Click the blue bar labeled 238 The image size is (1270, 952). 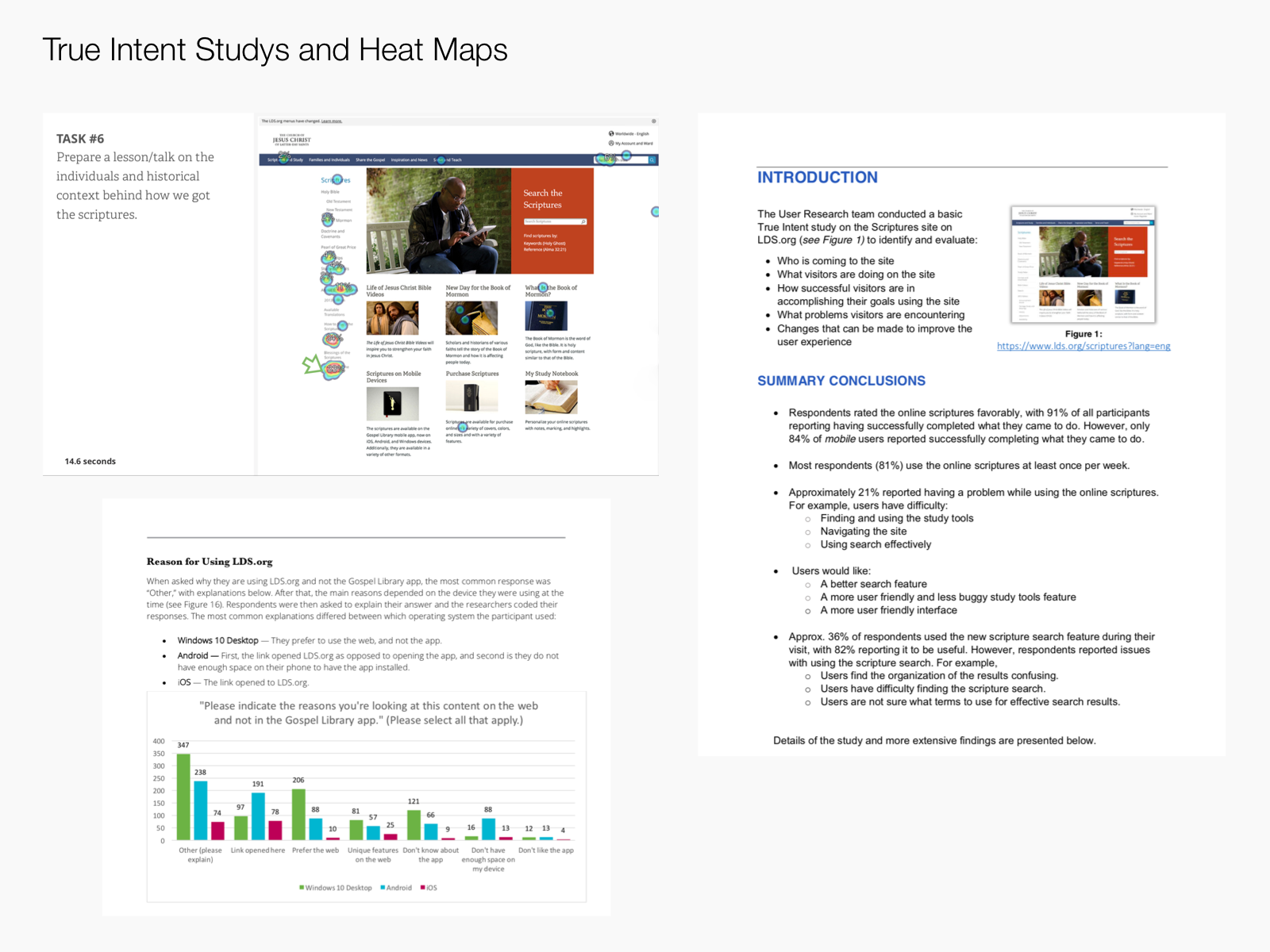click(201, 810)
